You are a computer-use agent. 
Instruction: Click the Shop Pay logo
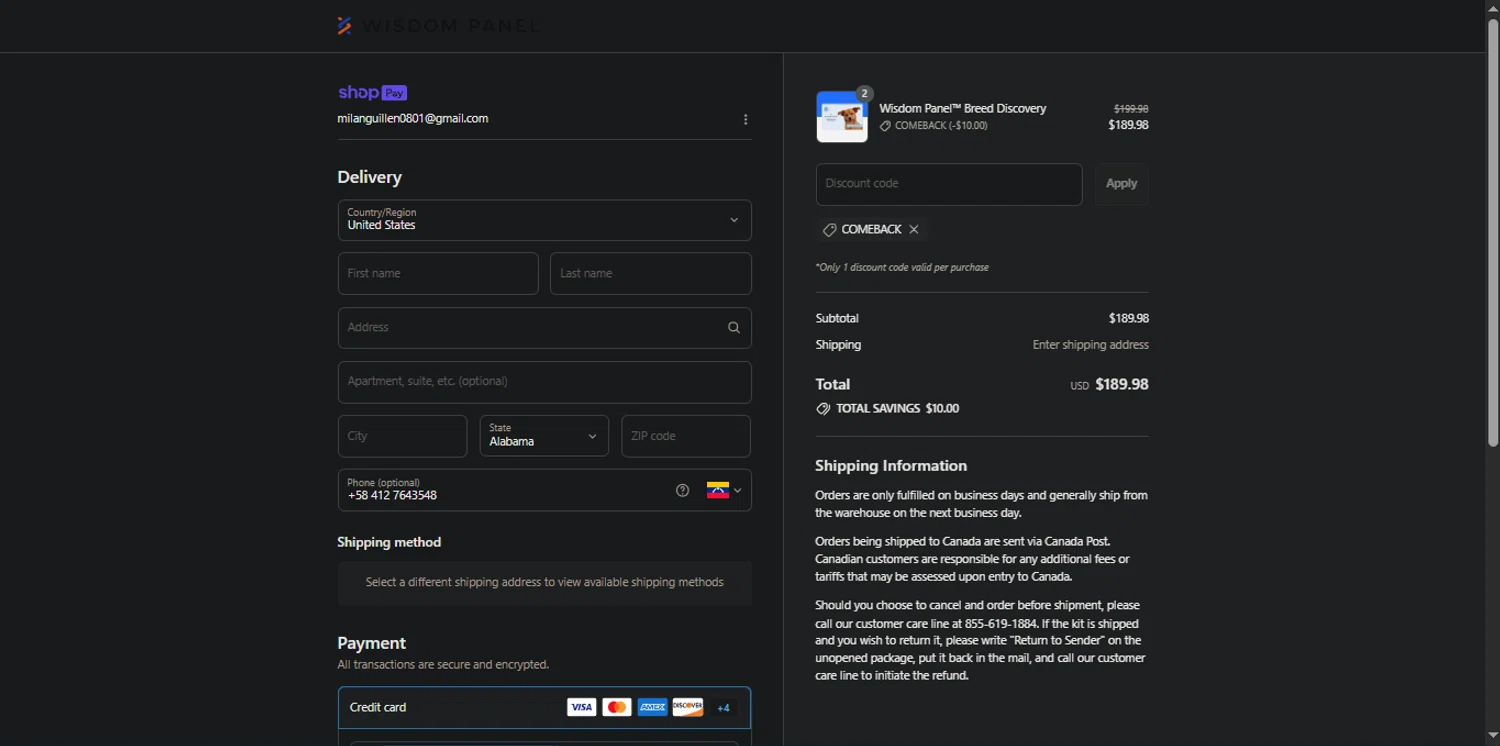click(372, 93)
